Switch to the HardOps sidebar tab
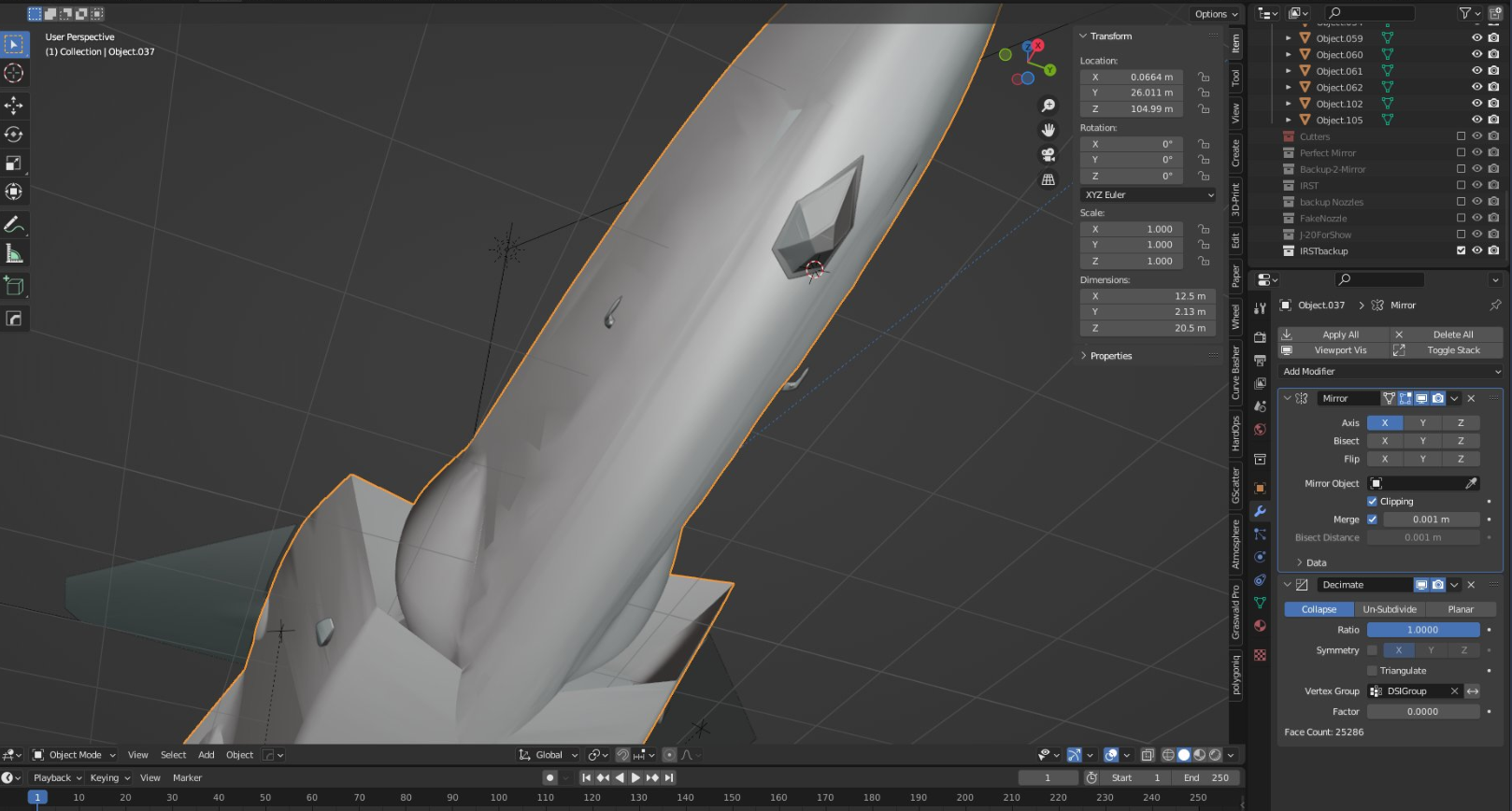Screen dimensions: 1512x811 pos(1235,434)
